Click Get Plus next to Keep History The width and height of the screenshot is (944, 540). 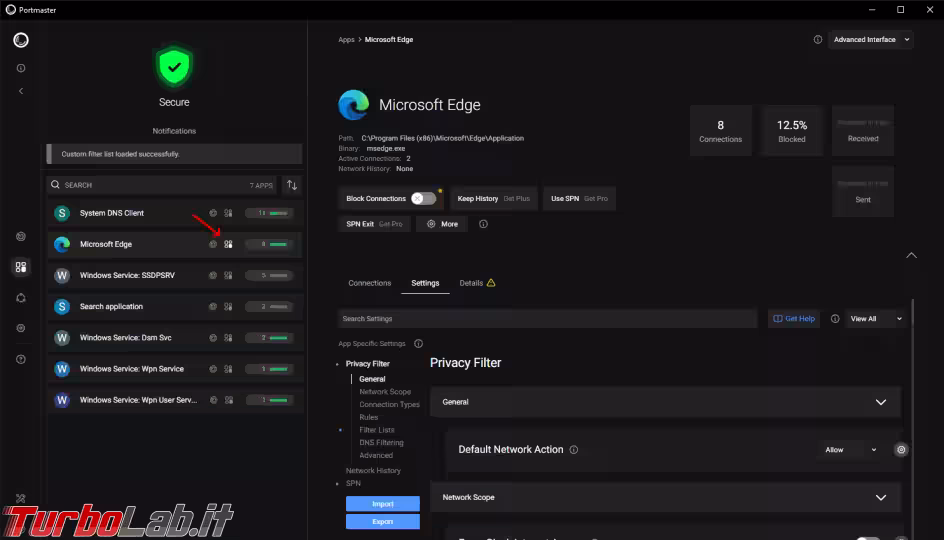[x=517, y=199]
